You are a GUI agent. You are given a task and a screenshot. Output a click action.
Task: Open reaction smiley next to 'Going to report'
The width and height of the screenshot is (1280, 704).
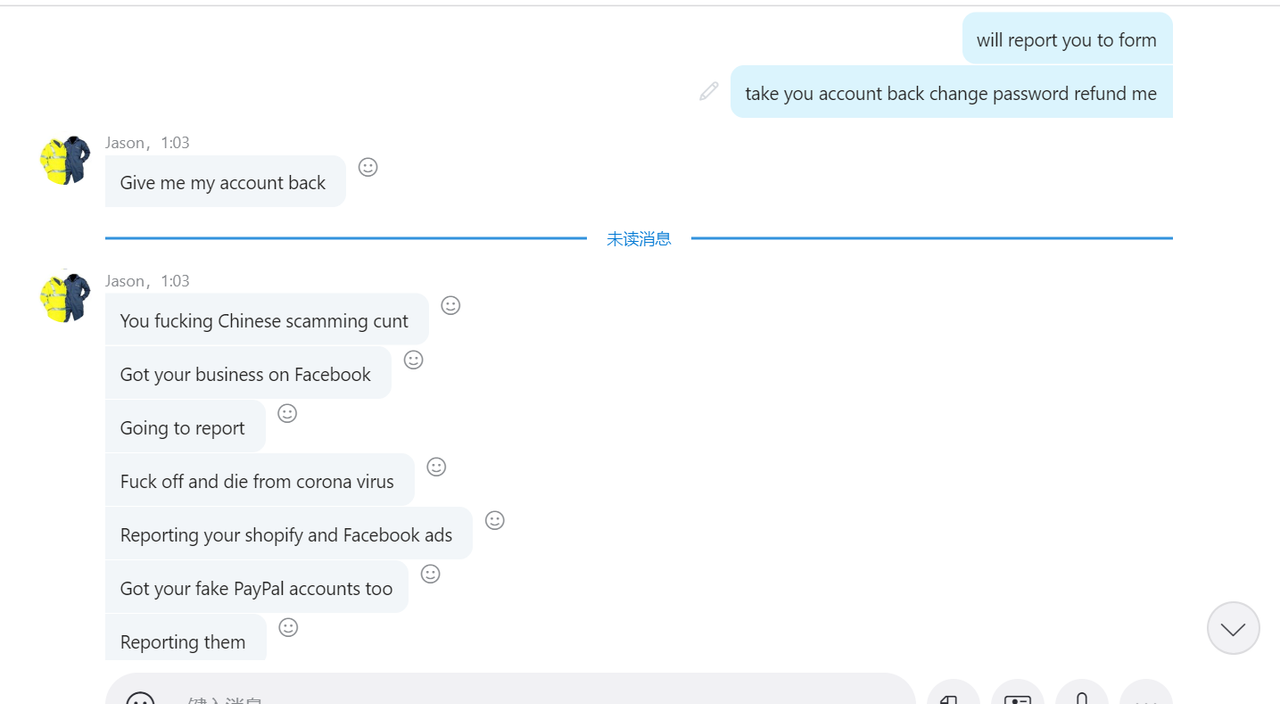click(287, 413)
